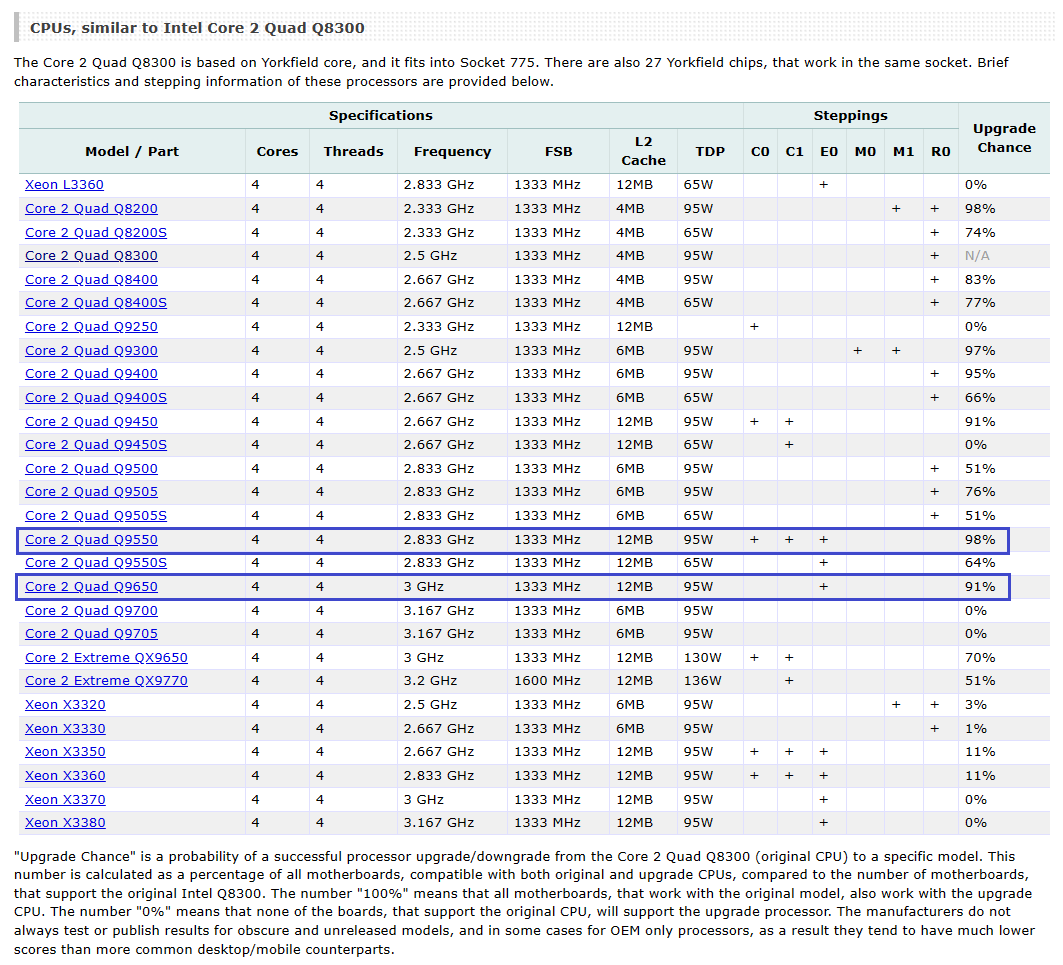This screenshot has height=965, width=1063.
Task: Click the Frequency column header
Action: point(452,151)
